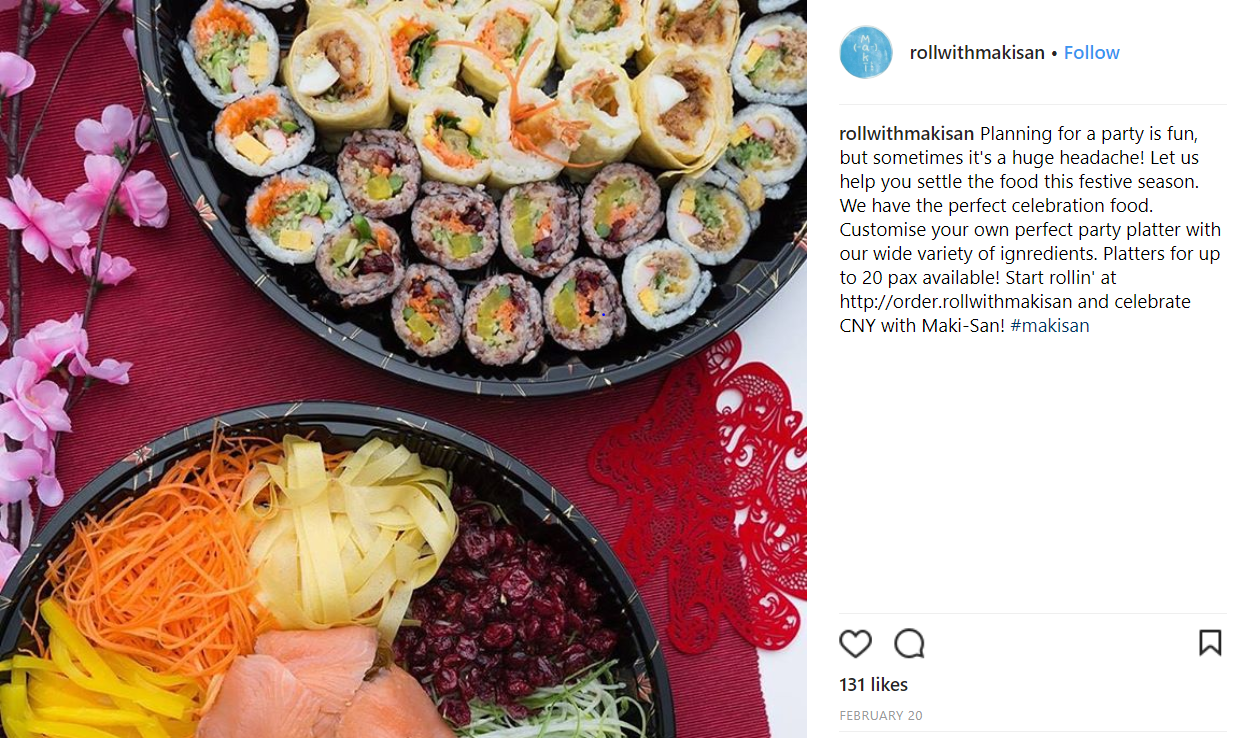Save the post with the bookmark icon
This screenshot has width=1260, height=738.
point(1210,642)
